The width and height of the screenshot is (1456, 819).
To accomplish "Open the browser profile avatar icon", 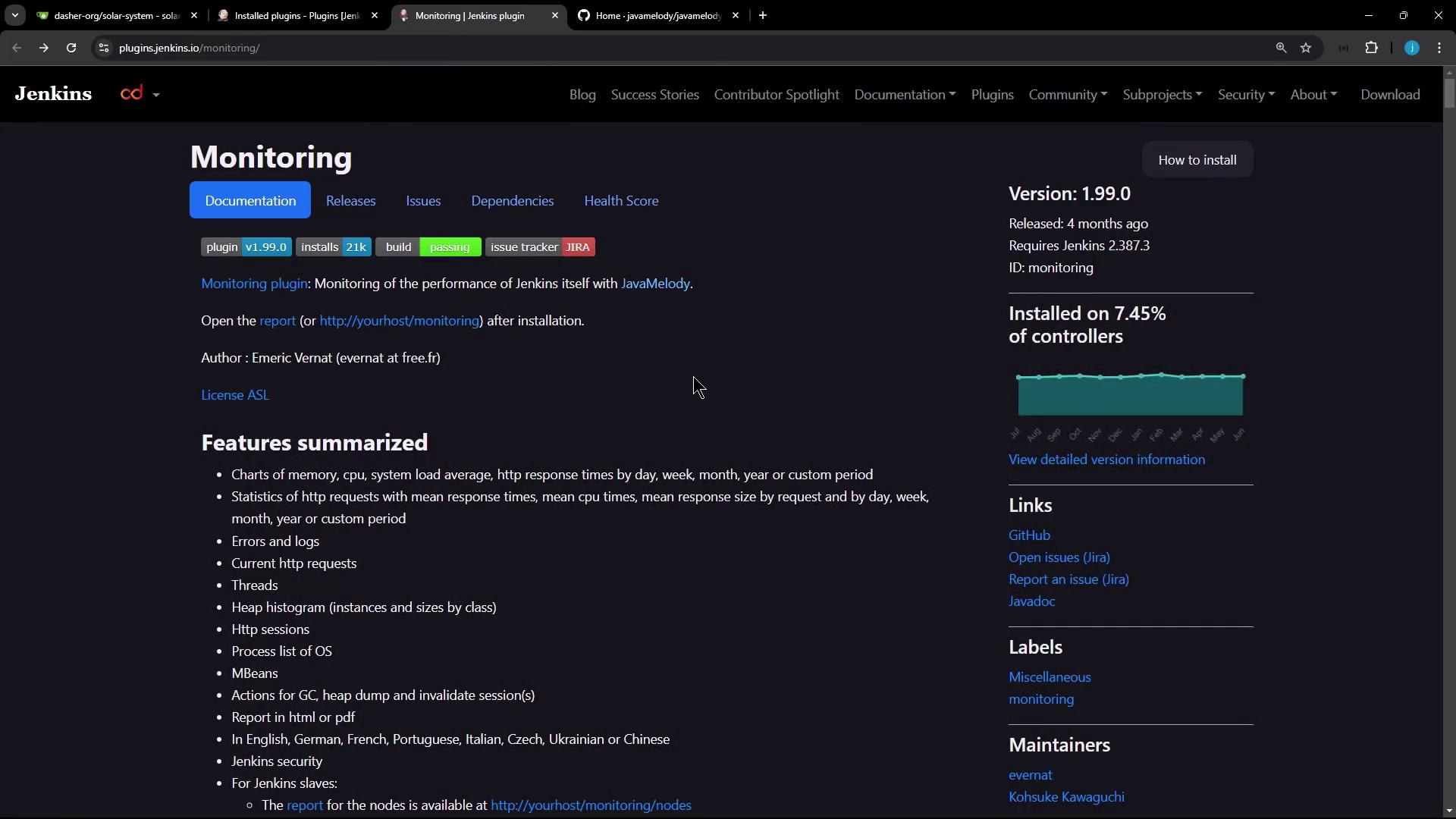I will point(1411,48).
